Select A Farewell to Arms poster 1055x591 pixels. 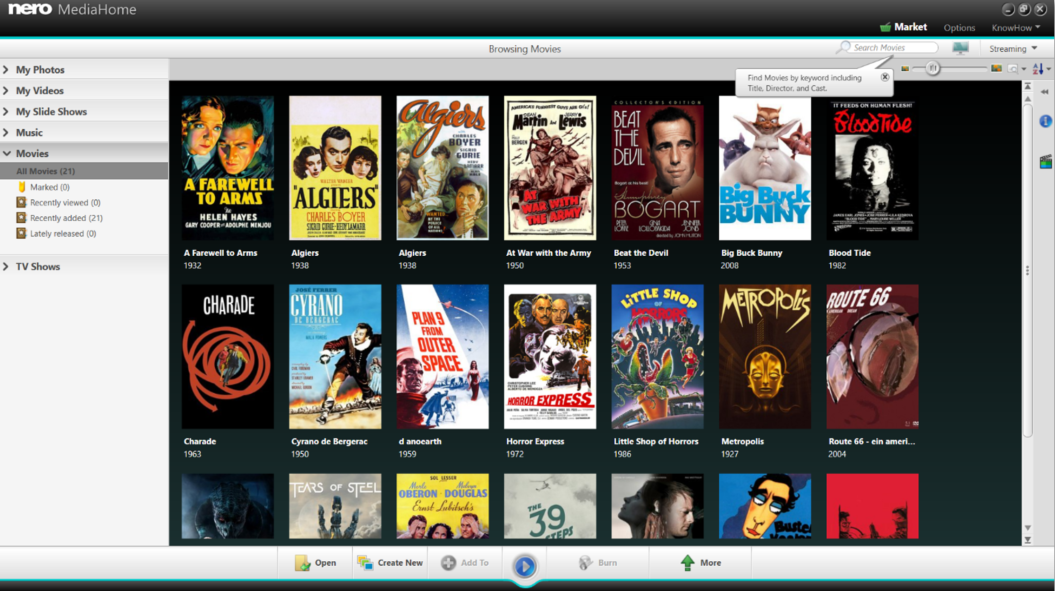(x=227, y=168)
